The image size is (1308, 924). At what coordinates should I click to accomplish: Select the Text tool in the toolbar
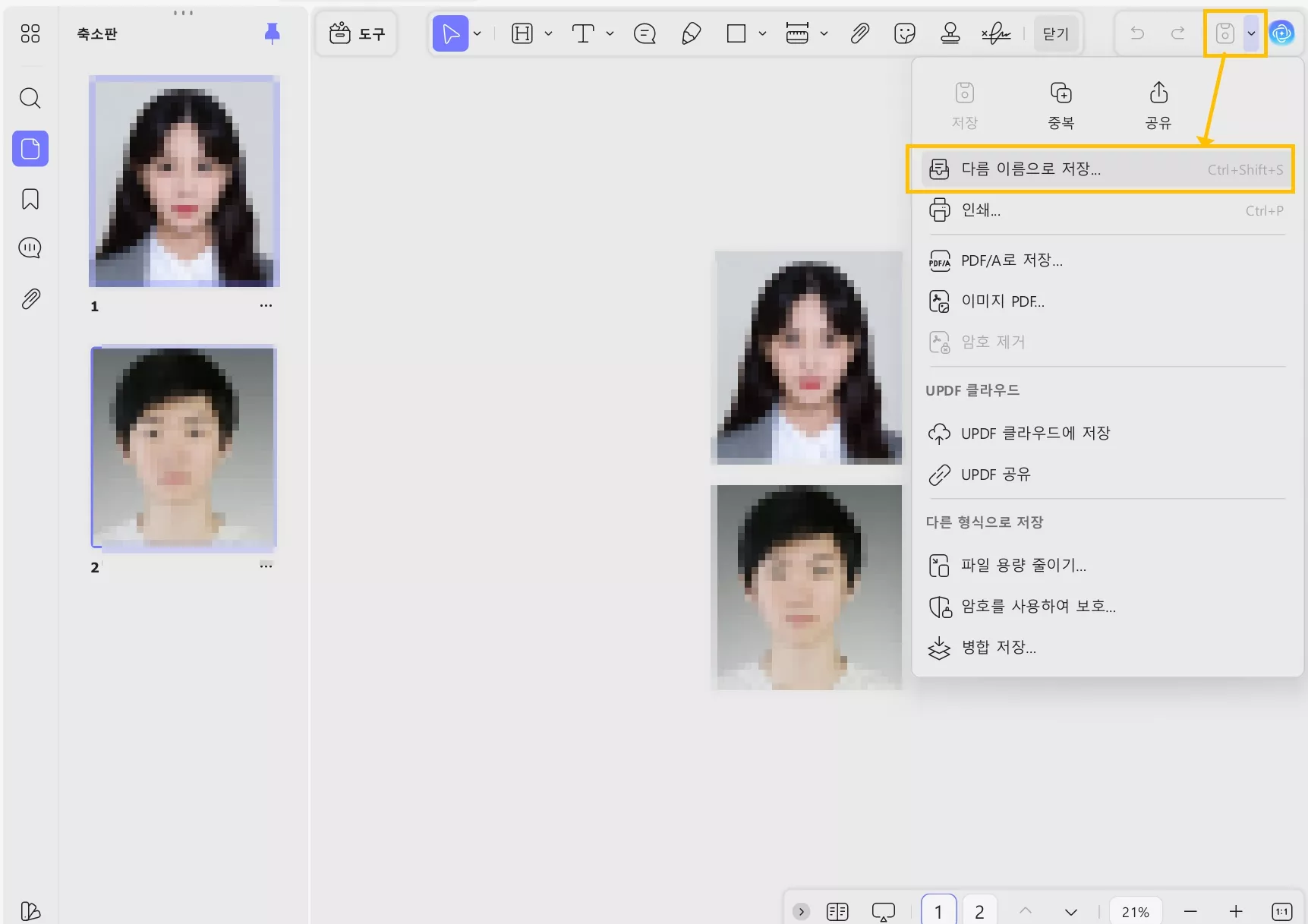coord(583,33)
